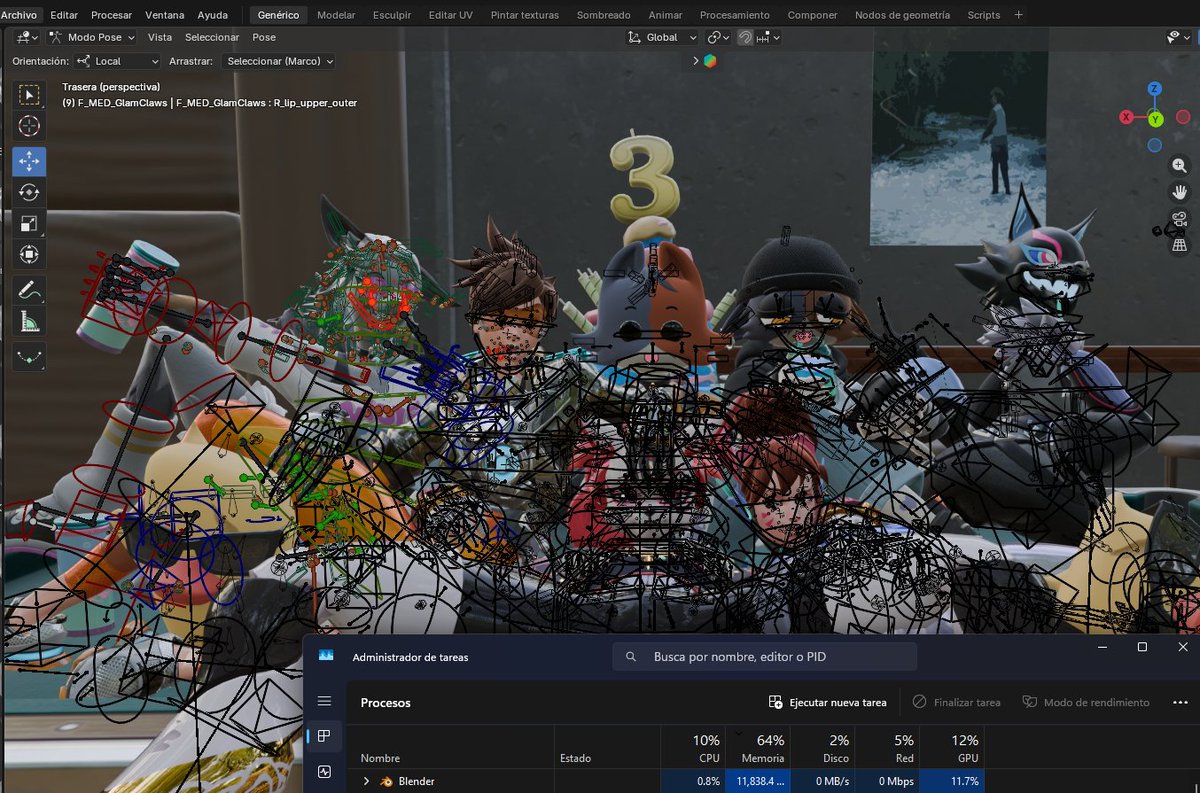Screen dimensions: 1200x793
Task: Open the Vista viewport menu
Action: pyautogui.click(x=160, y=37)
